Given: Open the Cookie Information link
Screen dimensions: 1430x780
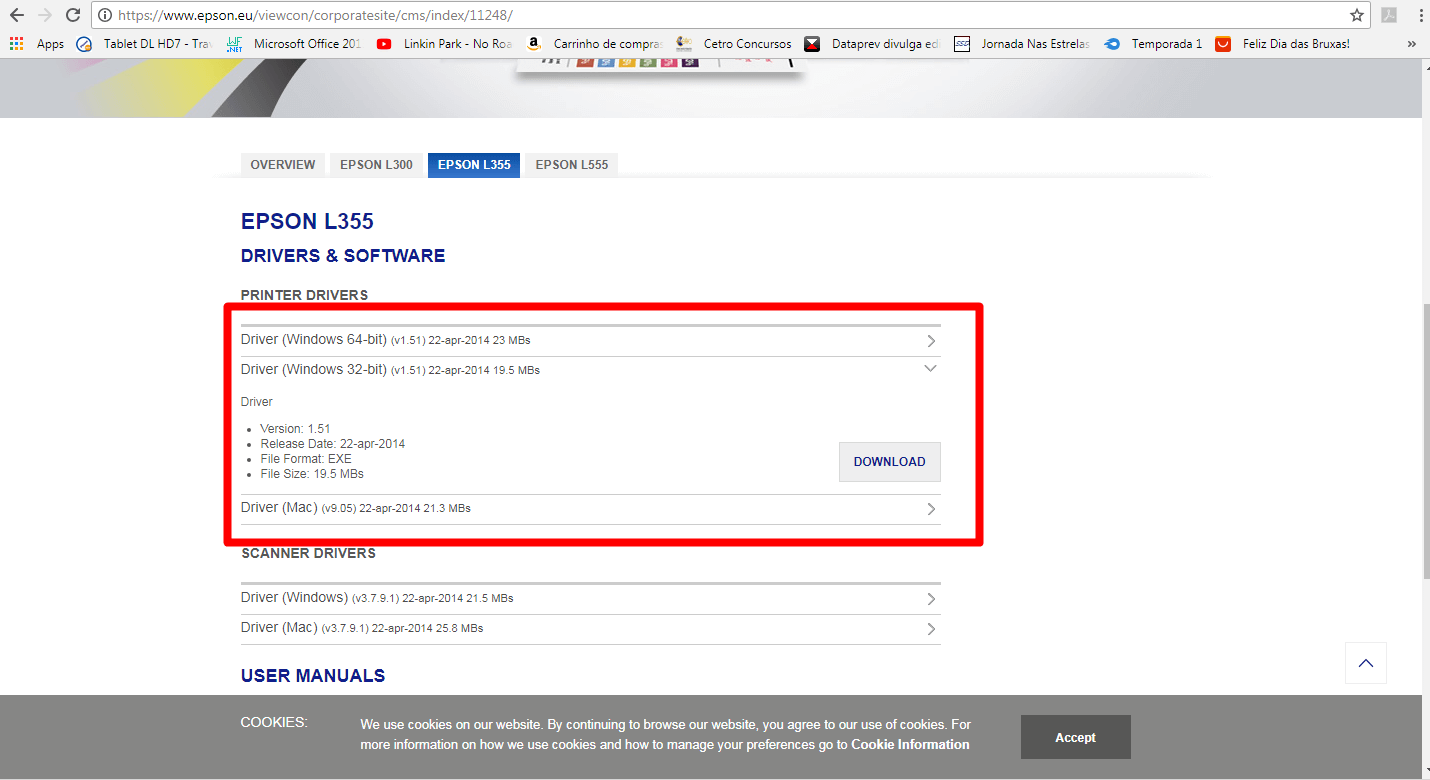Looking at the screenshot, I should coord(910,745).
